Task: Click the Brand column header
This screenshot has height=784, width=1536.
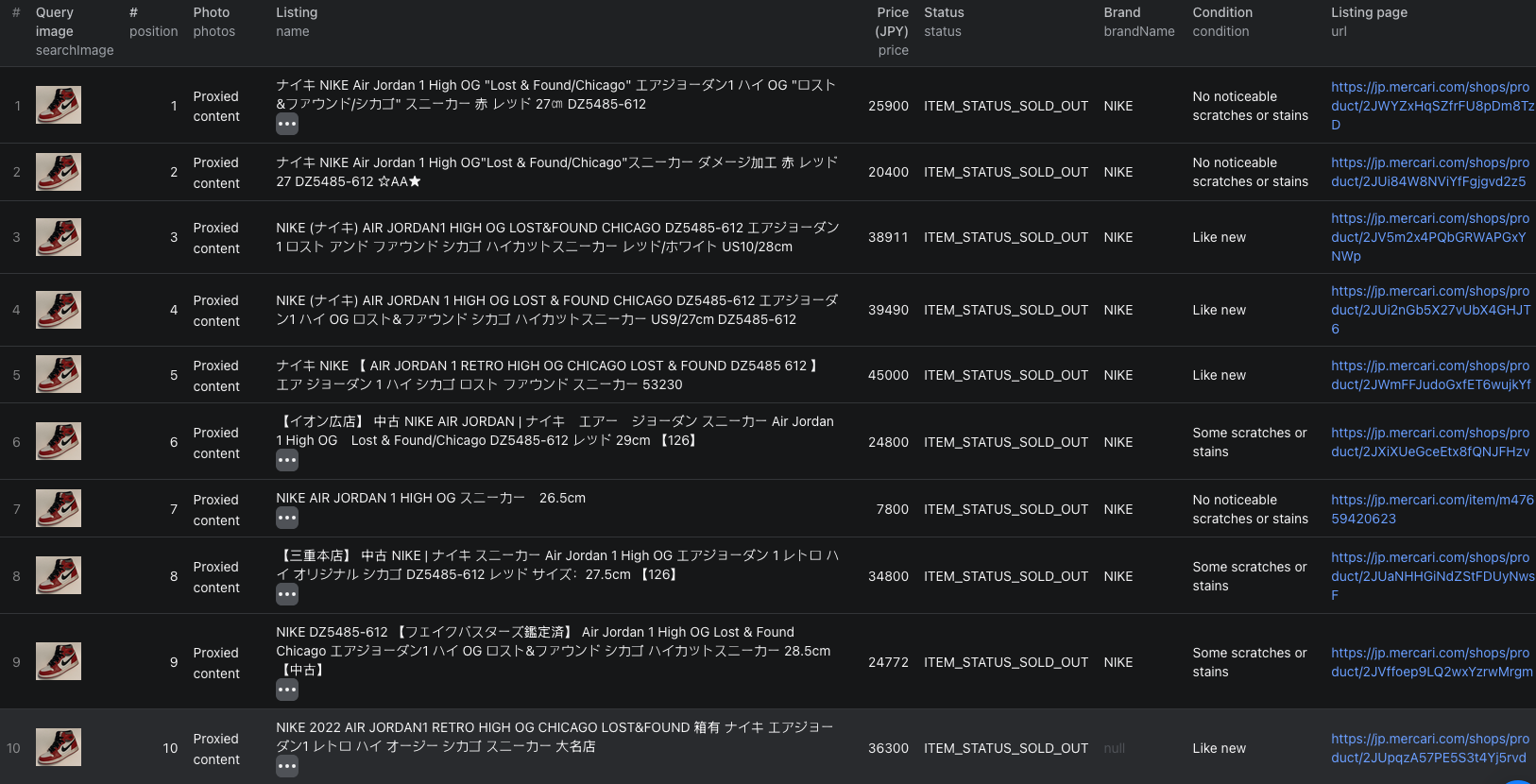Action: point(1139,22)
